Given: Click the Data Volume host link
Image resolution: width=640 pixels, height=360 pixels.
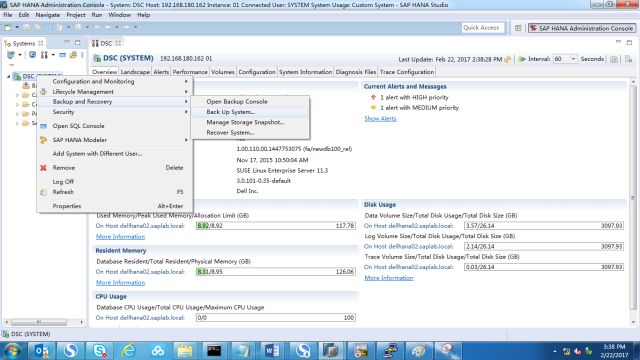Looking at the screenshot, I should tap(408, 226).
